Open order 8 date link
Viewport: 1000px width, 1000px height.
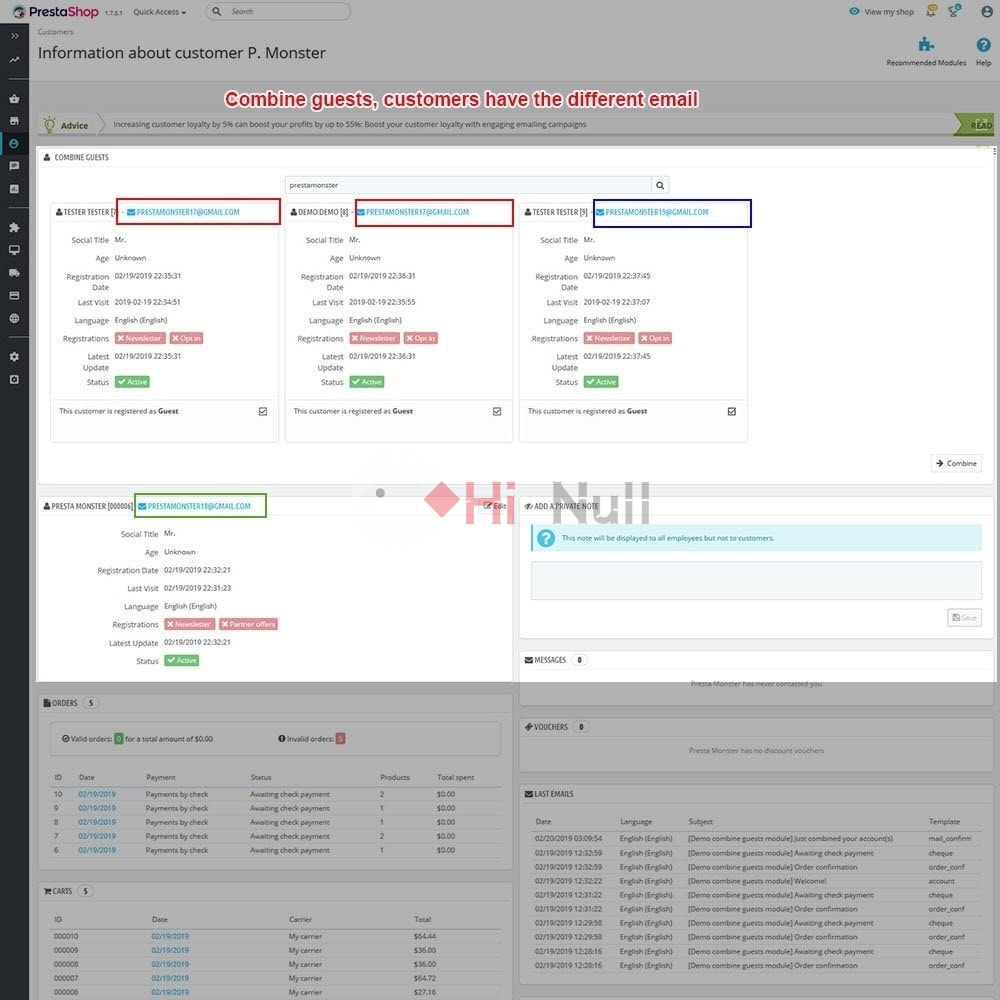pos(97,823)
